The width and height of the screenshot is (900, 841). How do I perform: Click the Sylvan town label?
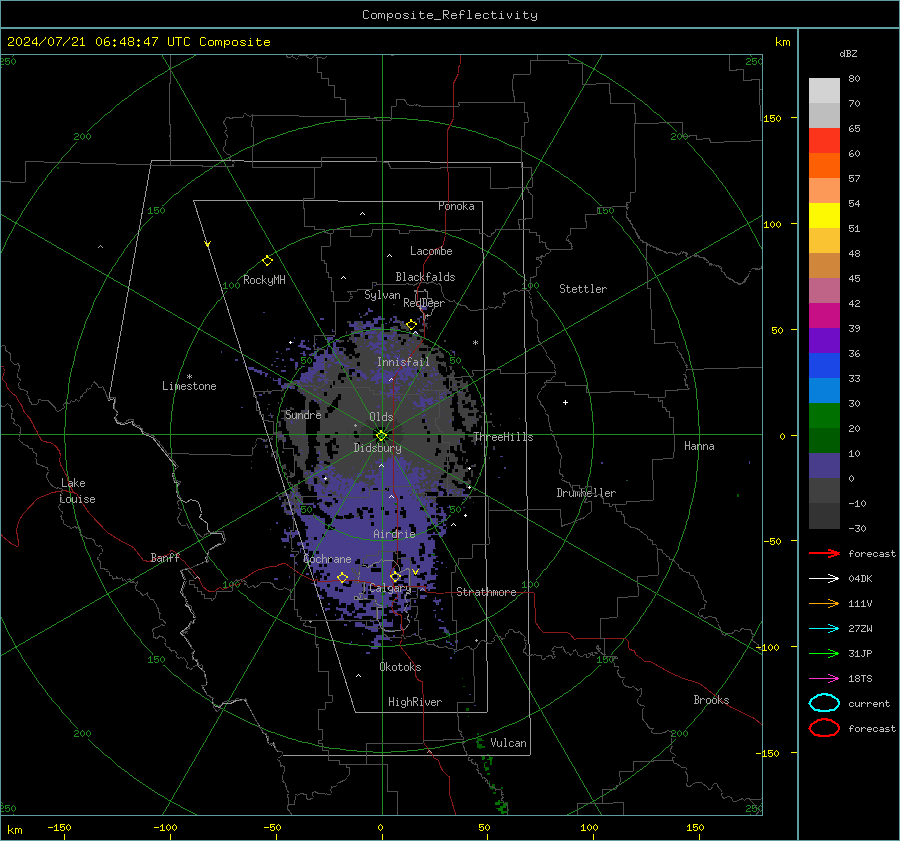[x=382, y=295]
